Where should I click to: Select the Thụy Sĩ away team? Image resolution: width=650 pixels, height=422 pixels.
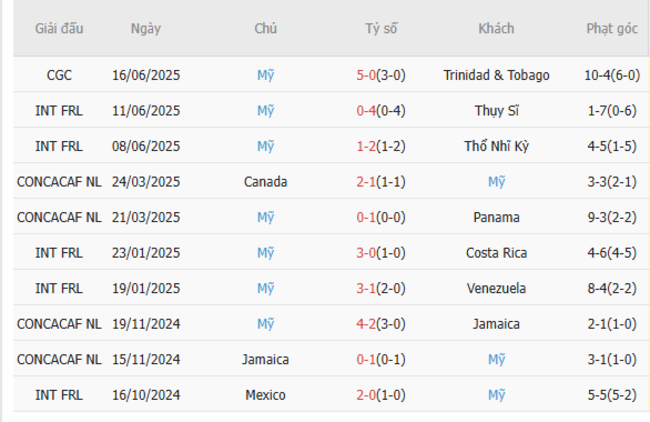click(x=496, y=111)
